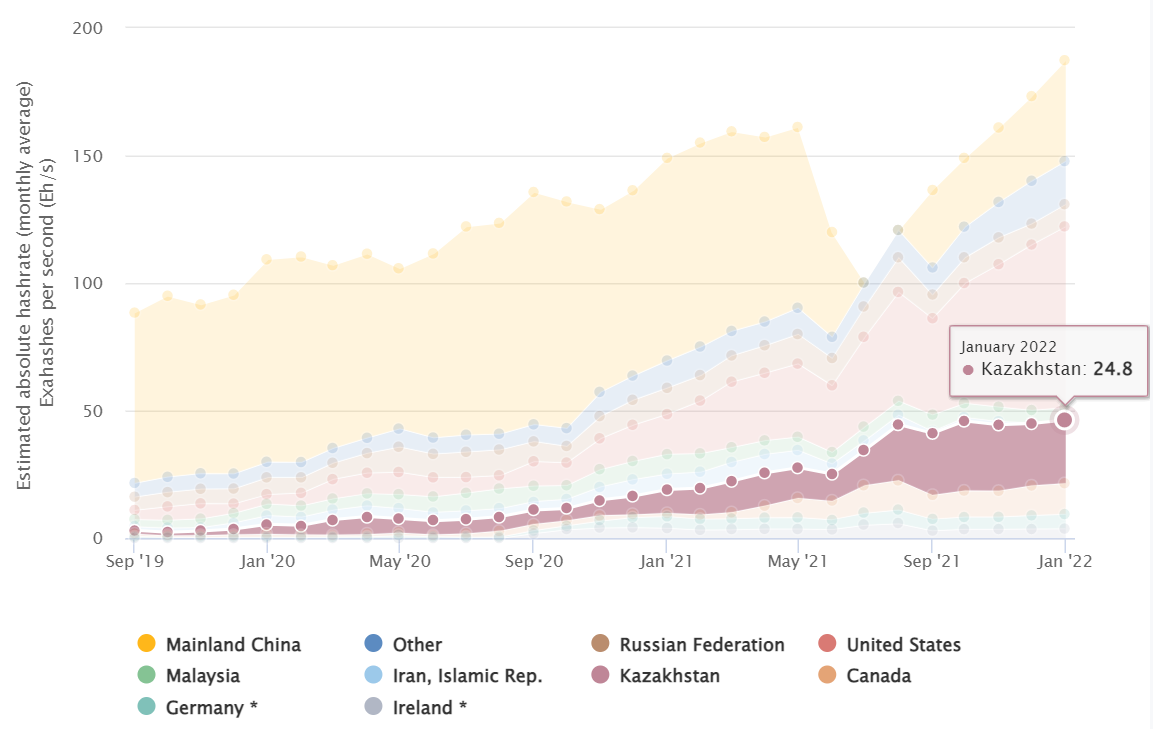This screenshot has width=1153, height=729.
Task: Click Mainland China top data point Jan '22
Action: [x=1064, y=60]
